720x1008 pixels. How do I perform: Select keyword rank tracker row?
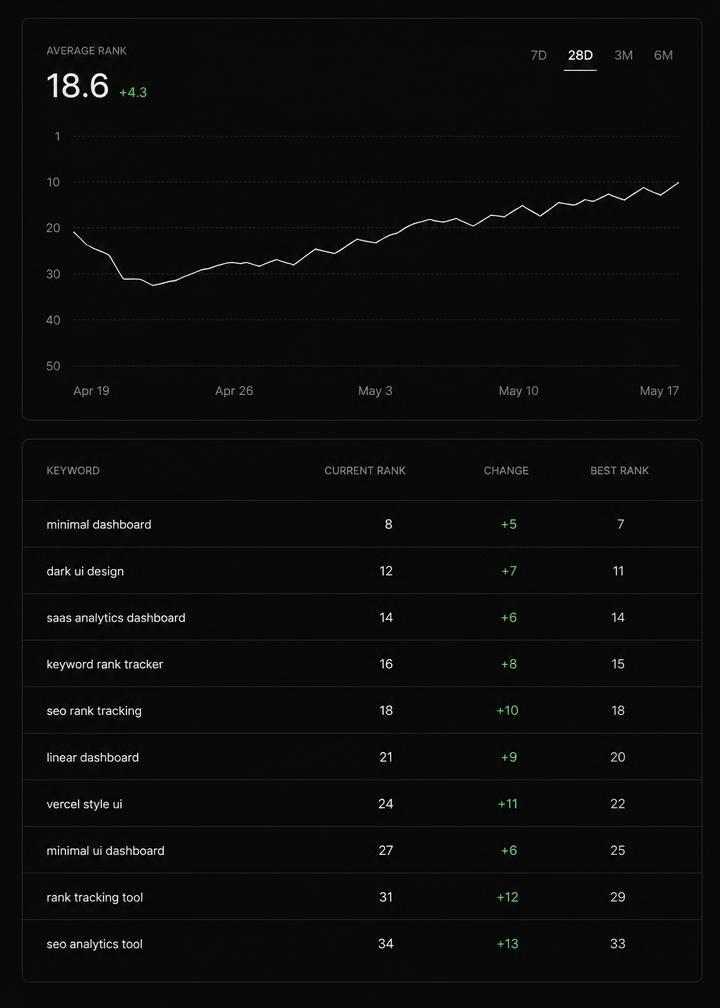click(363, 664)
